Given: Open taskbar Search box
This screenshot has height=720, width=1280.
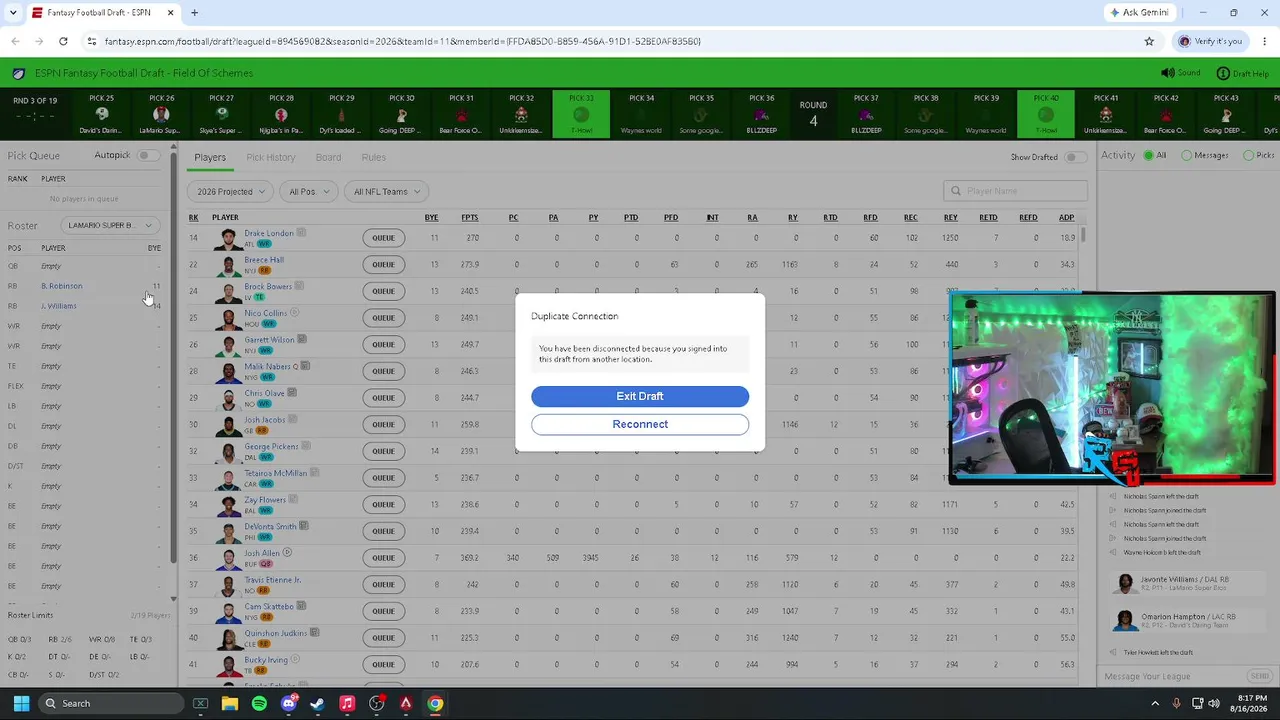Looking at the screenshot, I should [x=110, y=703].
